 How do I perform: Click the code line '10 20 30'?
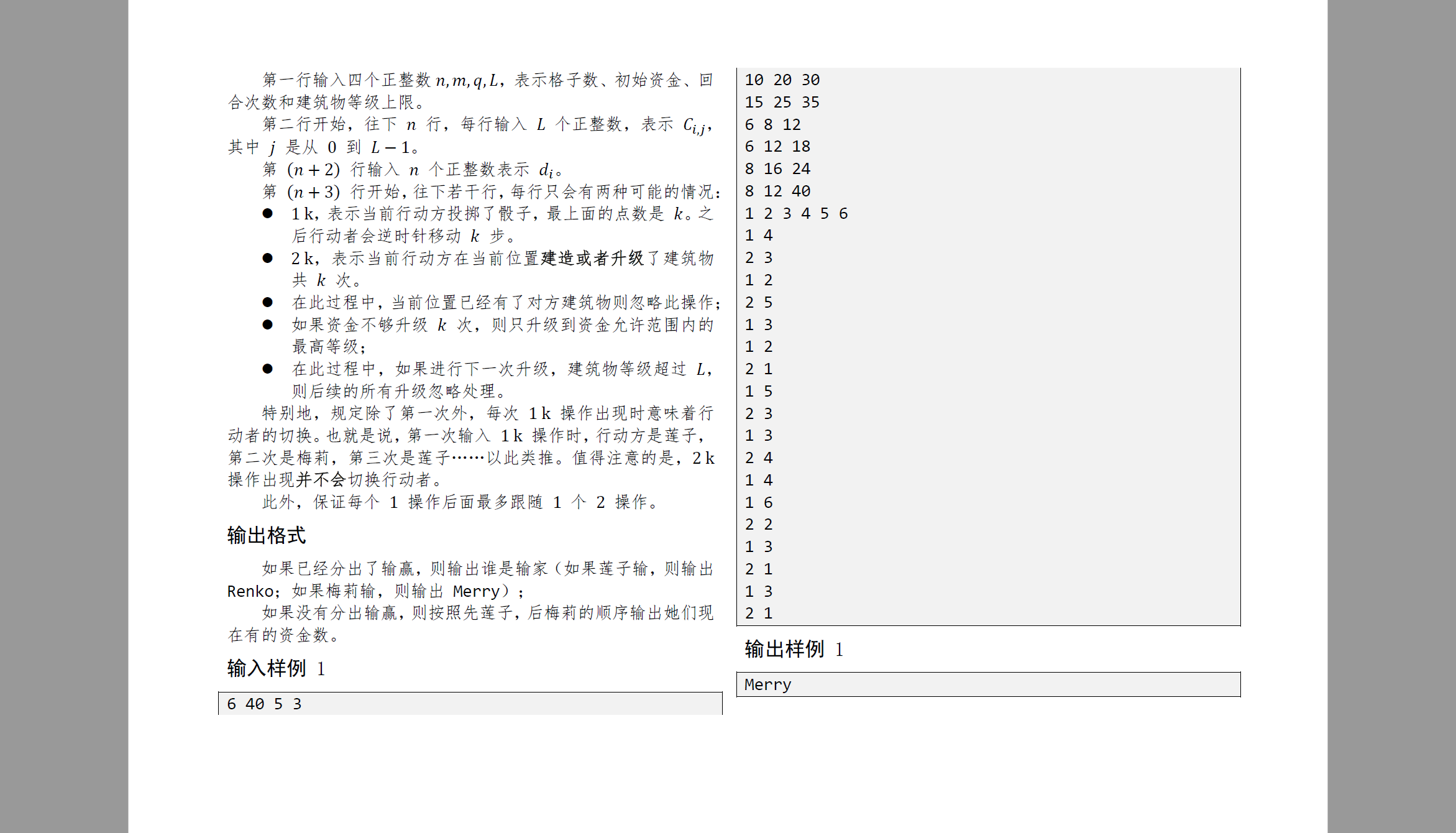click(x=782, y=80)
